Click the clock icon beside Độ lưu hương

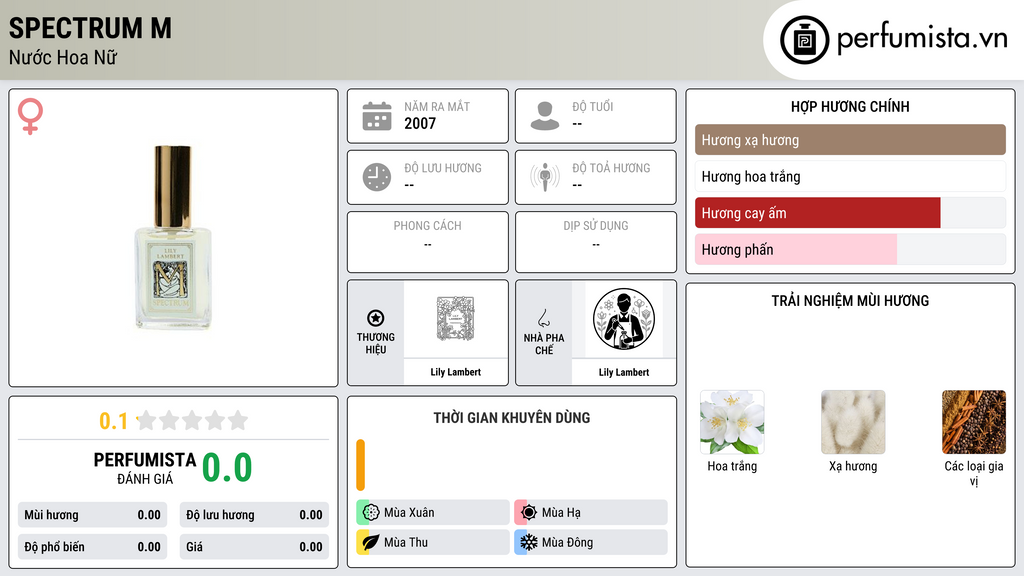pos(377,177)
